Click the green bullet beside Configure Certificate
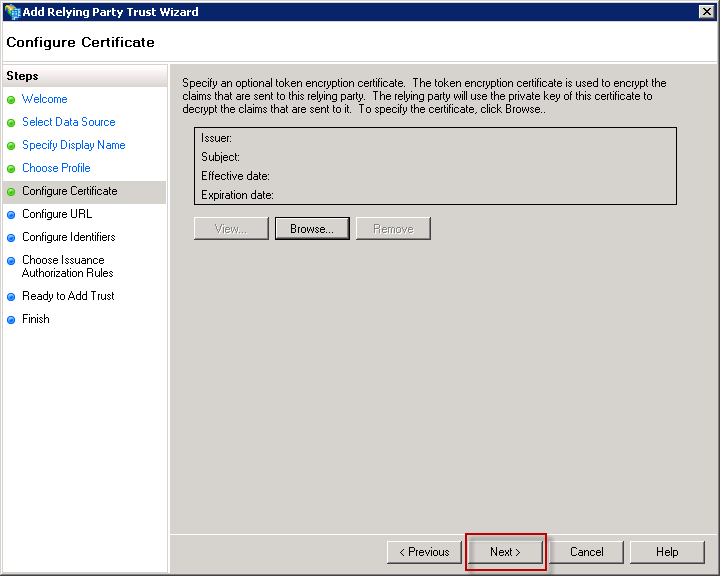Image resolution: width=720 pixels, height=576 pixels. [11, 192]
